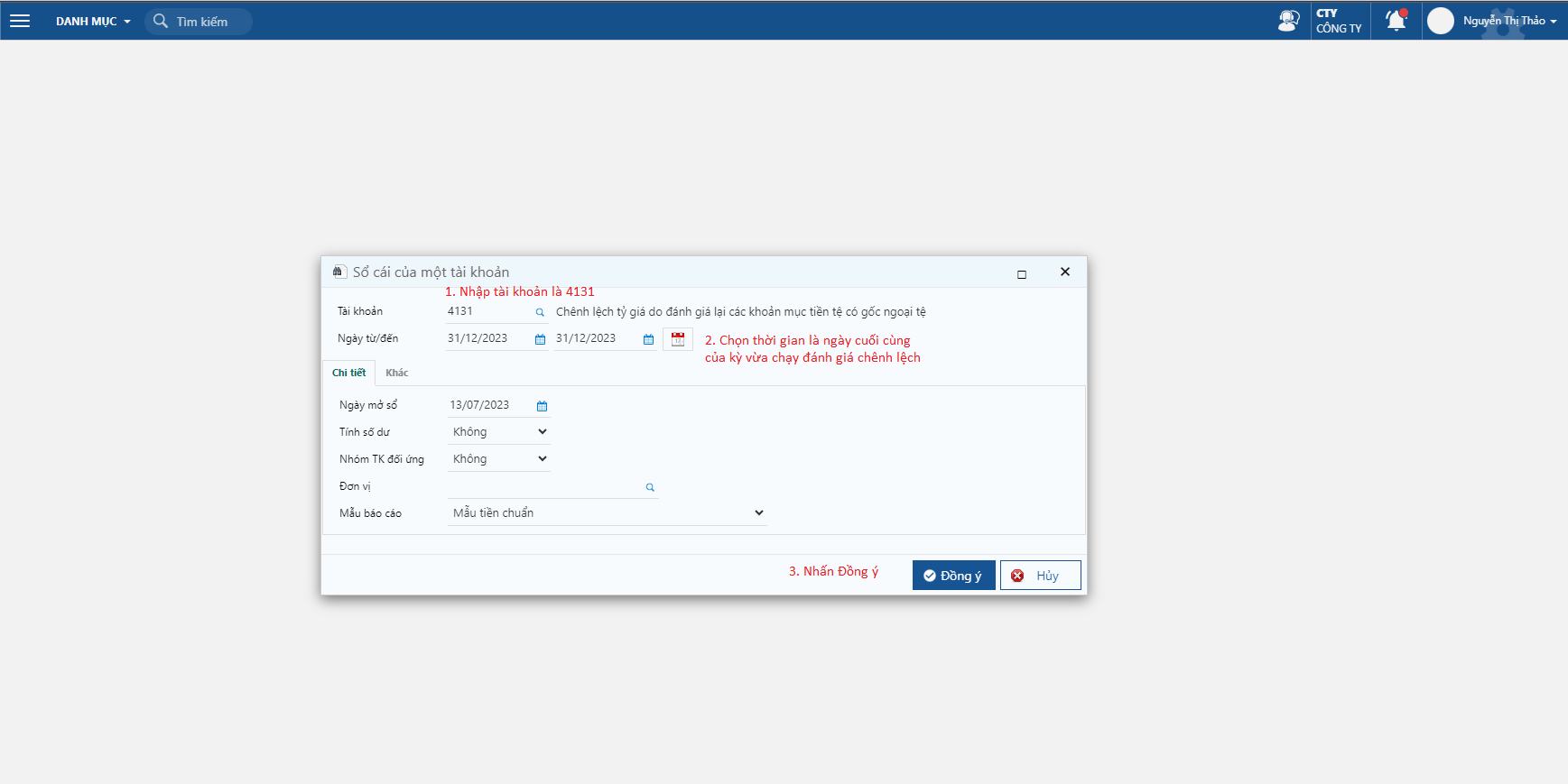1568x784 pixels.
Task: Switch to the Khác tab
Action: coord(396,373)
